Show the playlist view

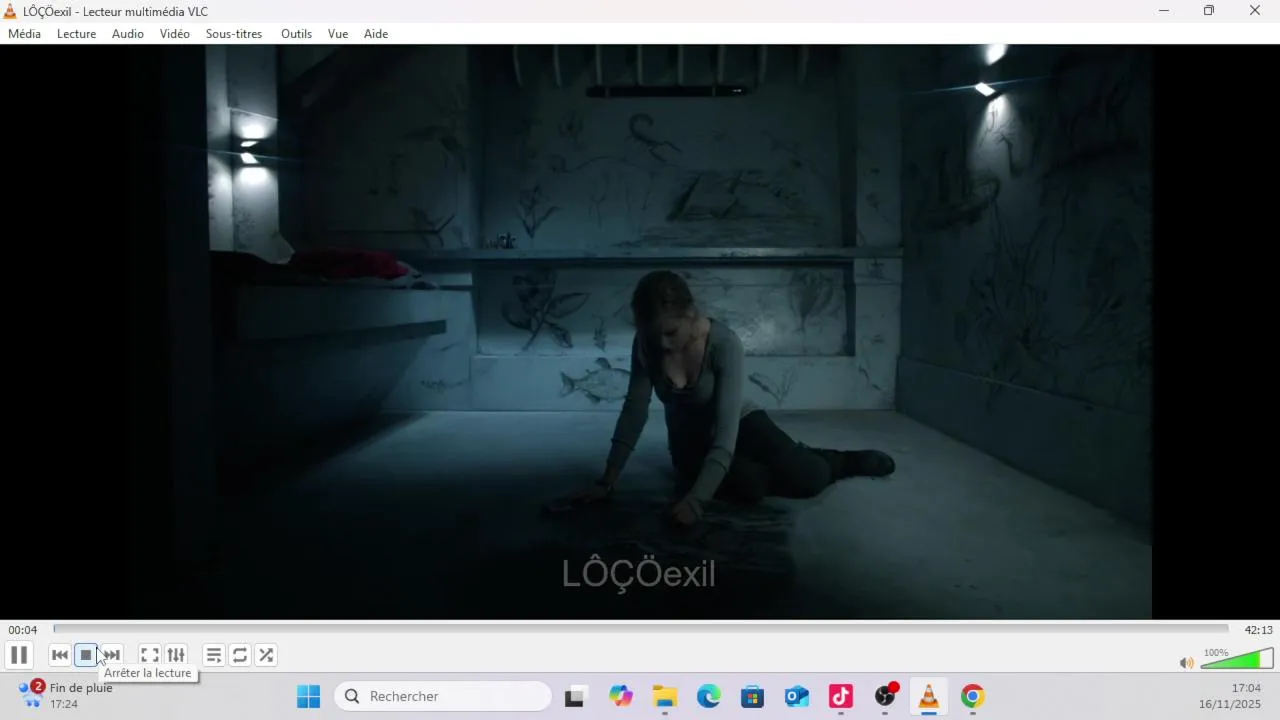click(214, 655)
